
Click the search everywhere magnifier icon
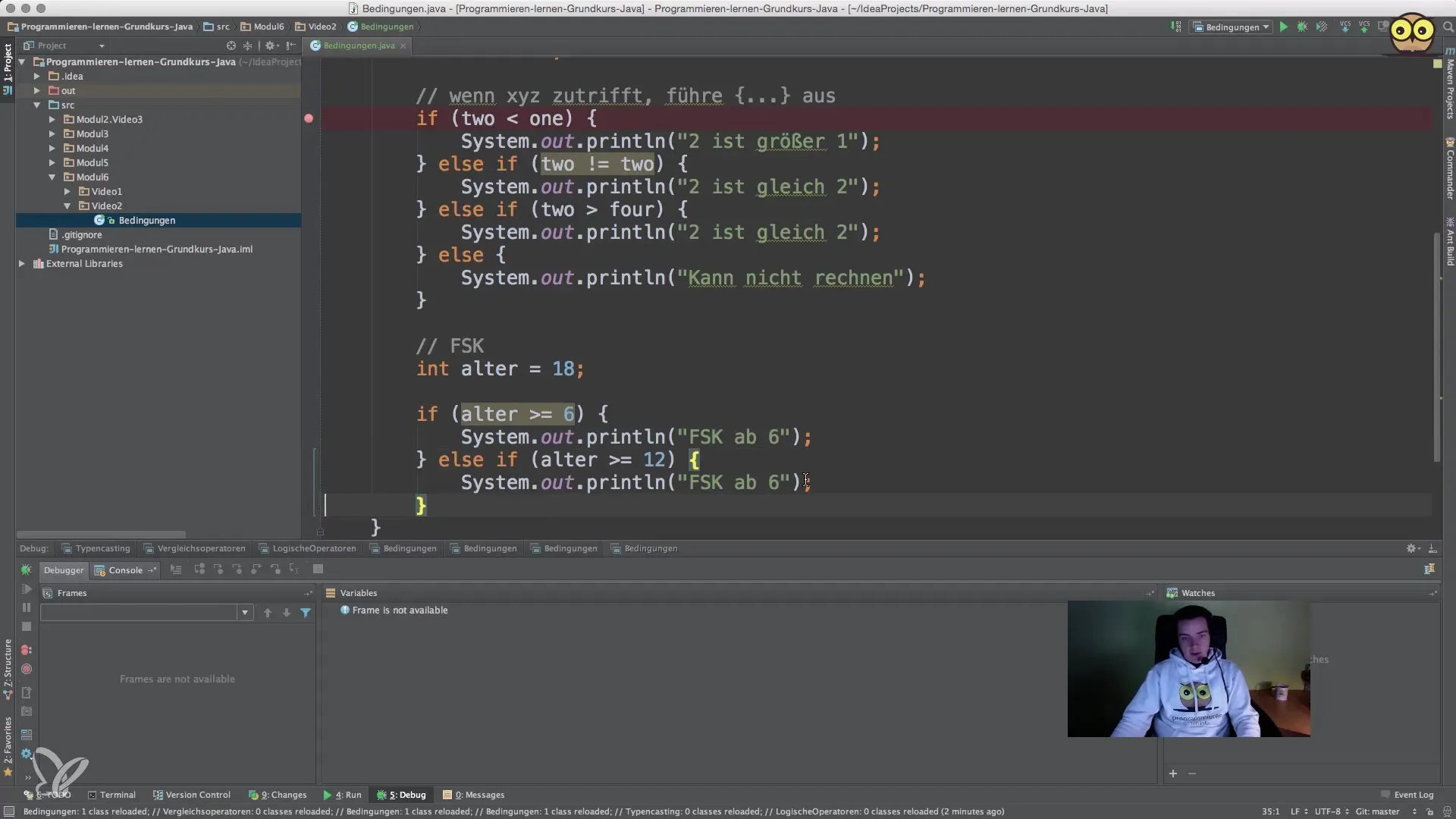pyautogui.click(x=1447, y=27)
